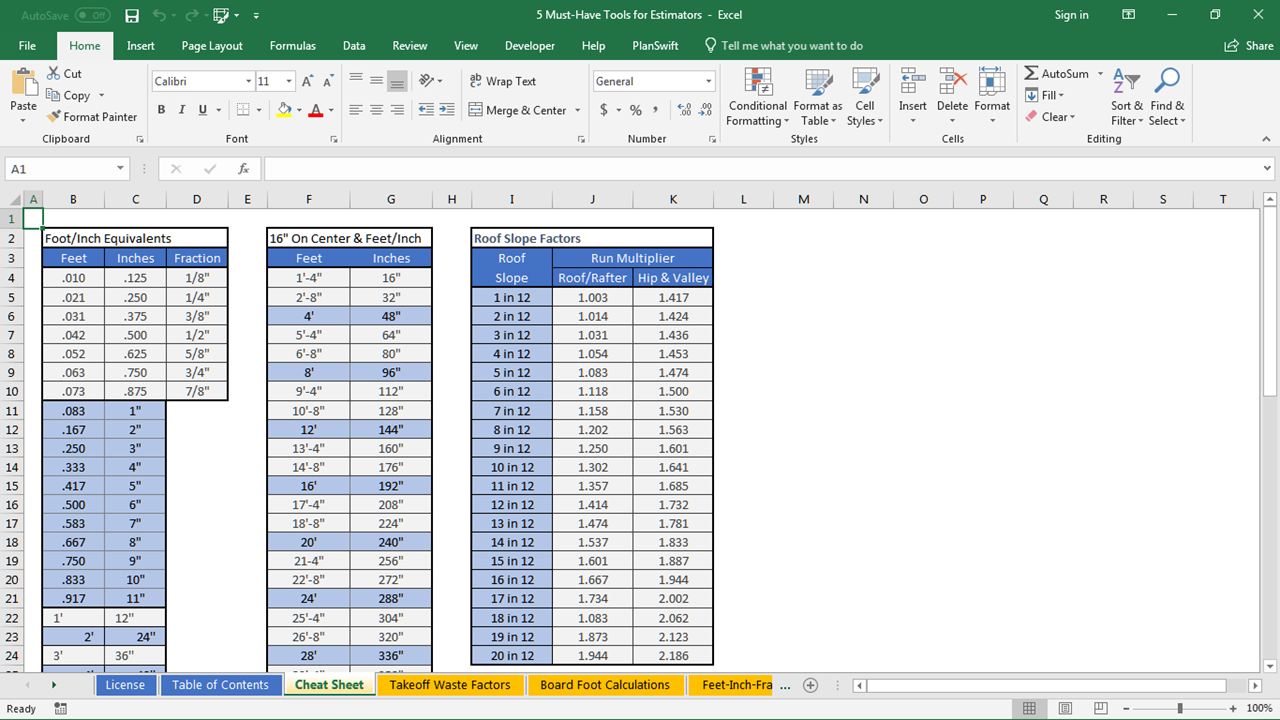This screenshot has width=1280, height=720.
Task: Click the Format Painter brush icon
Action: point(54,117)
